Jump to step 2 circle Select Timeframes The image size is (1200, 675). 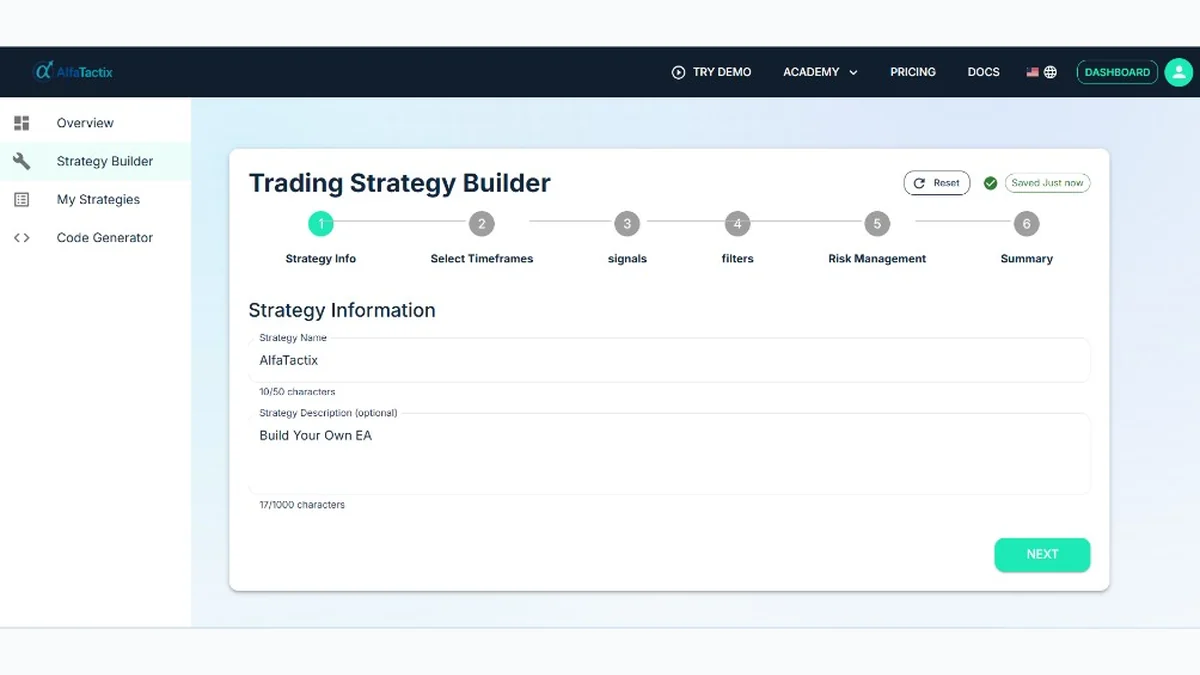482,224
